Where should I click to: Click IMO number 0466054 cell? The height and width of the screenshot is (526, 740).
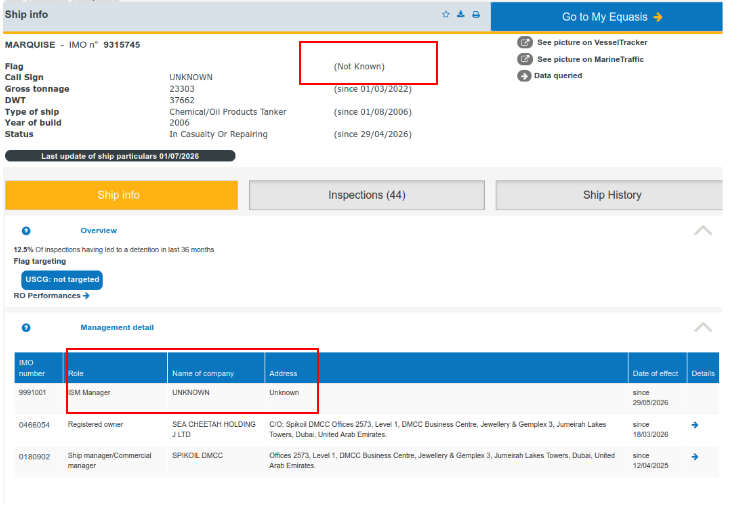pyautogui.click(x=34, y=425)
